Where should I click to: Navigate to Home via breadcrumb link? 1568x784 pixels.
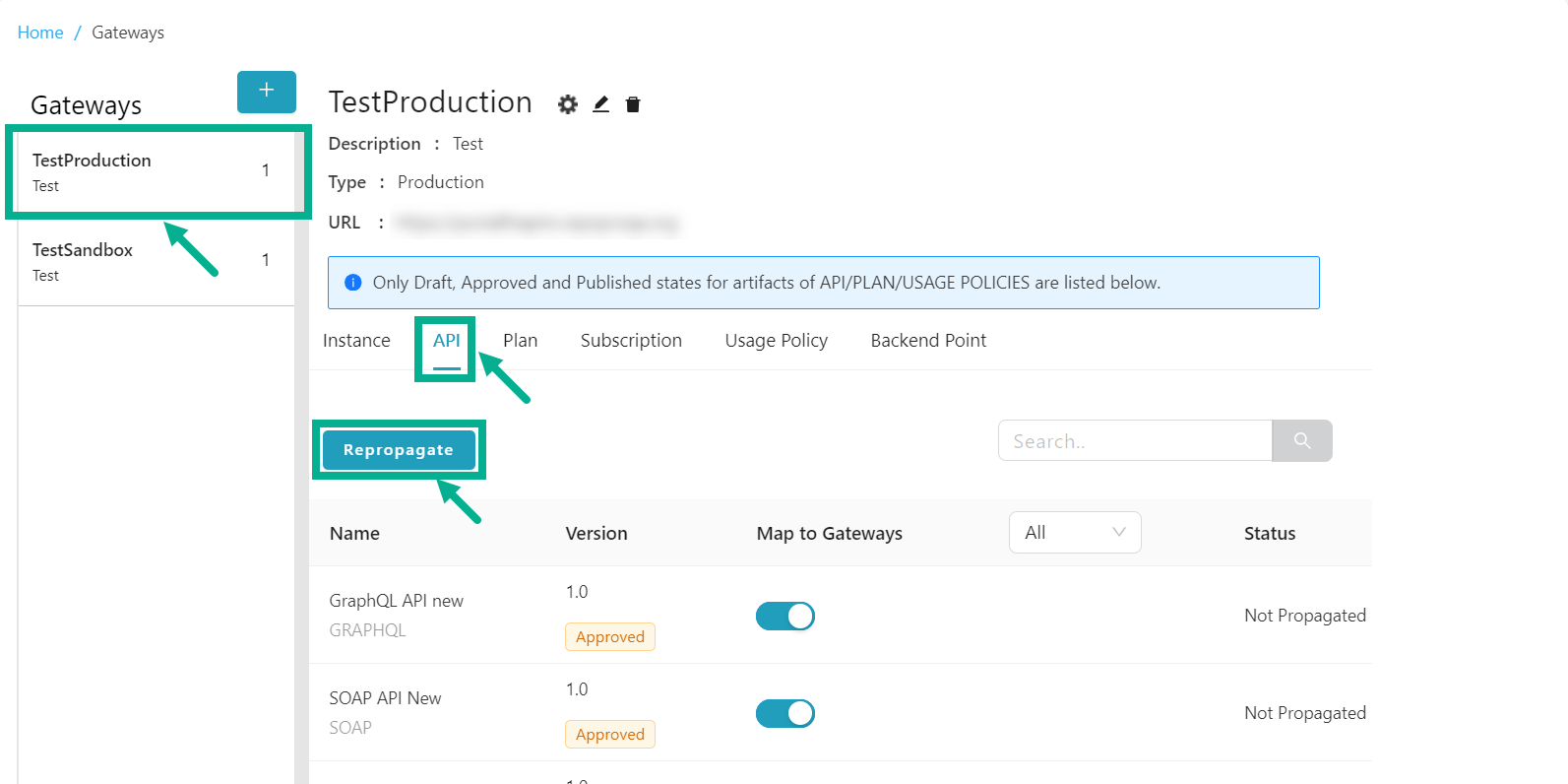(40, 33)
